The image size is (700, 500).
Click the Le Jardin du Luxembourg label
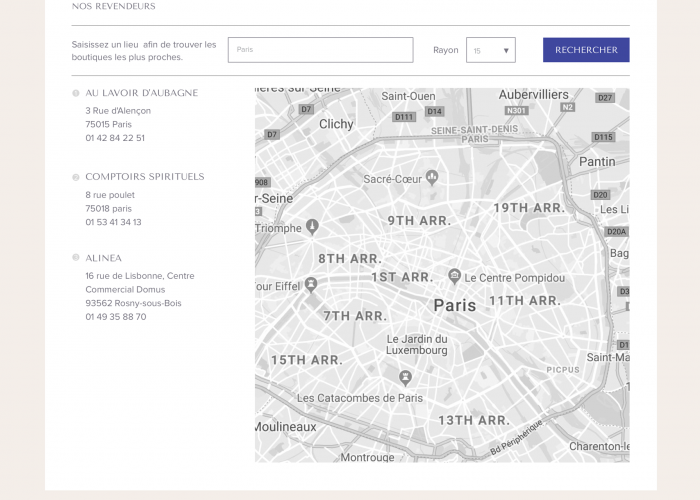pos(417,345)
